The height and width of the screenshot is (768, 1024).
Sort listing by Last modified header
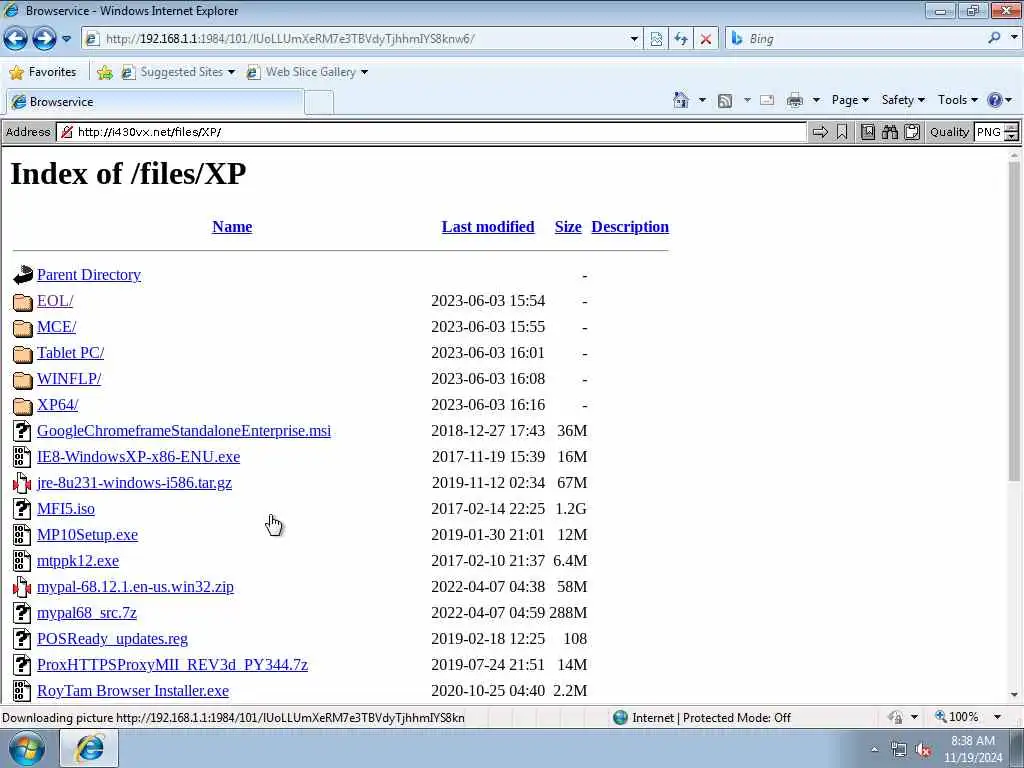(488, 227)
